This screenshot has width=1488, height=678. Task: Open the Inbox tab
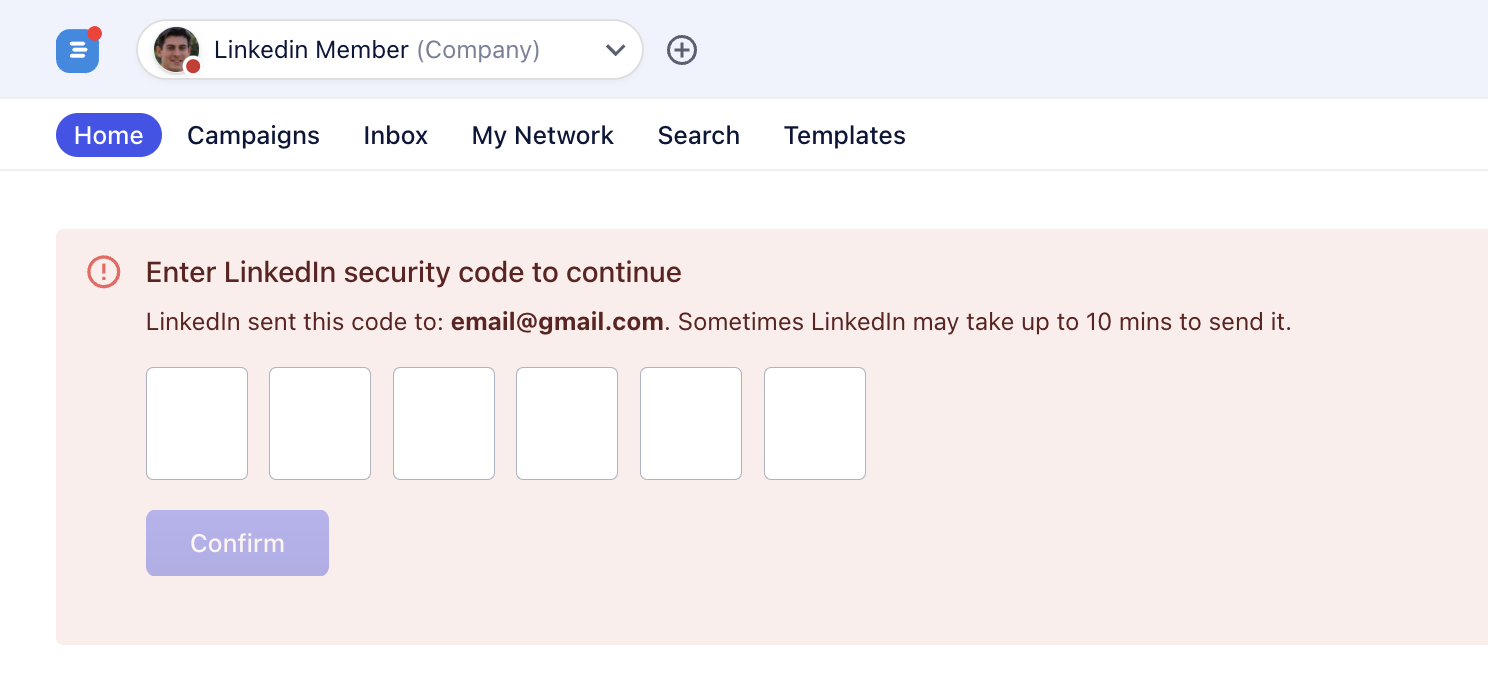coord(396,135)
